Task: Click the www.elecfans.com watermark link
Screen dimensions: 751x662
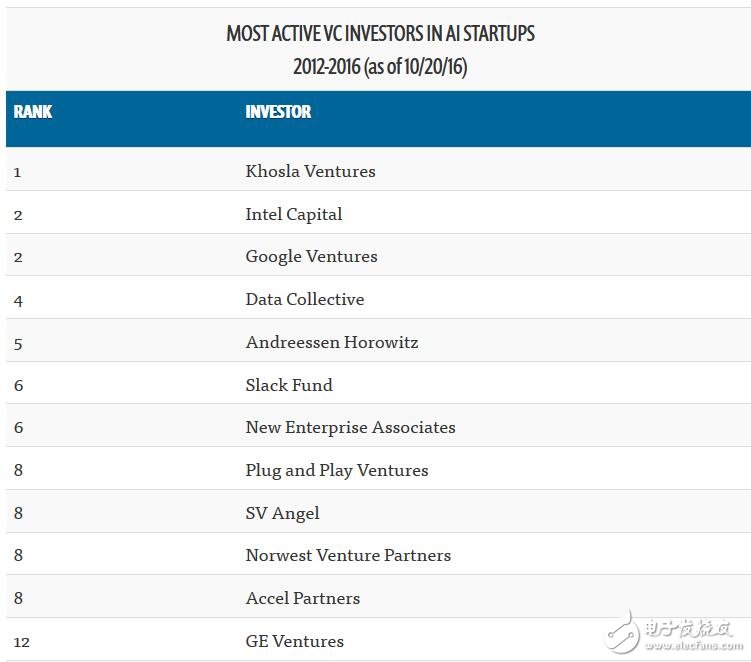Action: click(x=692, y=645)
